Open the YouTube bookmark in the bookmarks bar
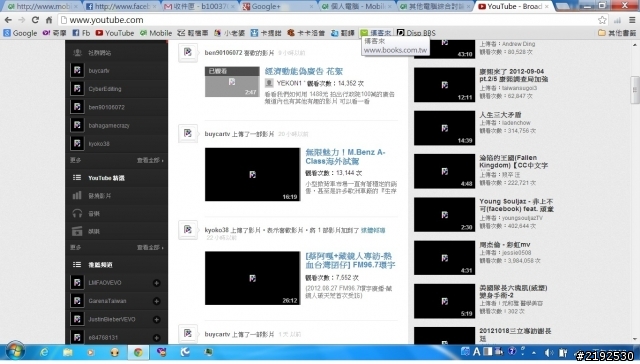The width and height of the screenshot is (640, 364). coord(115,33)
